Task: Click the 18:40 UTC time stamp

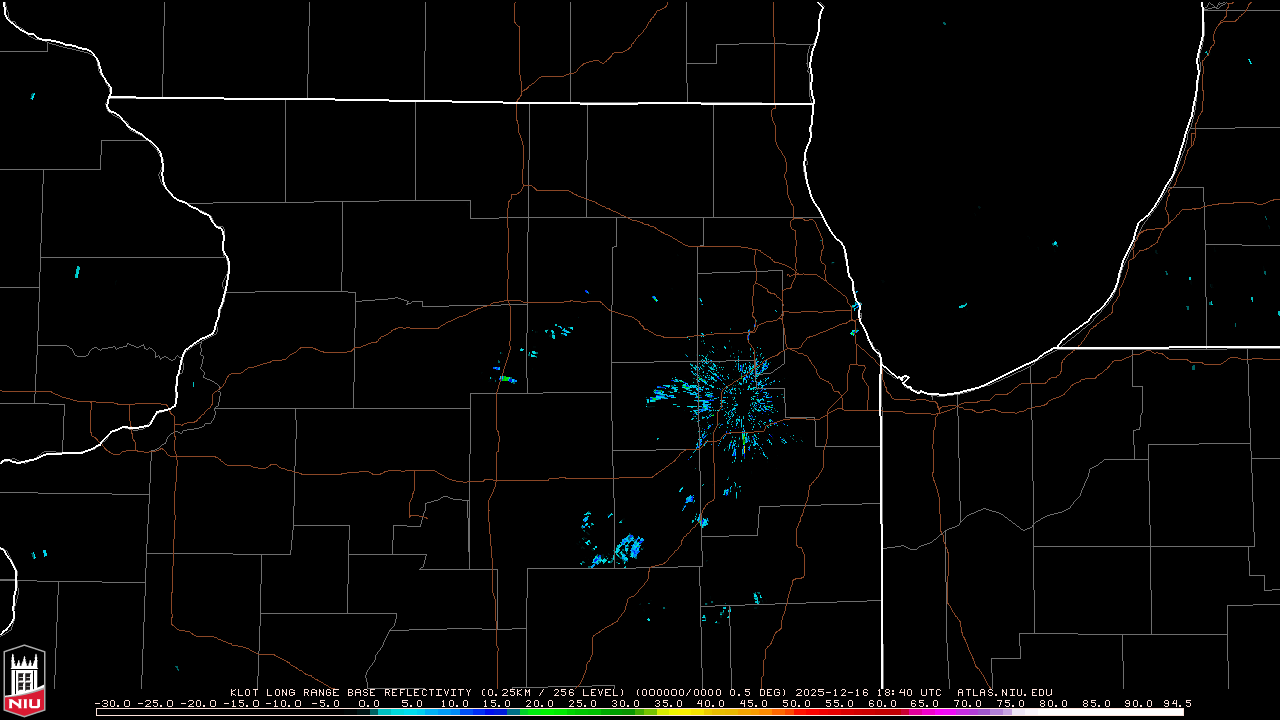Action: coord(910,692)
